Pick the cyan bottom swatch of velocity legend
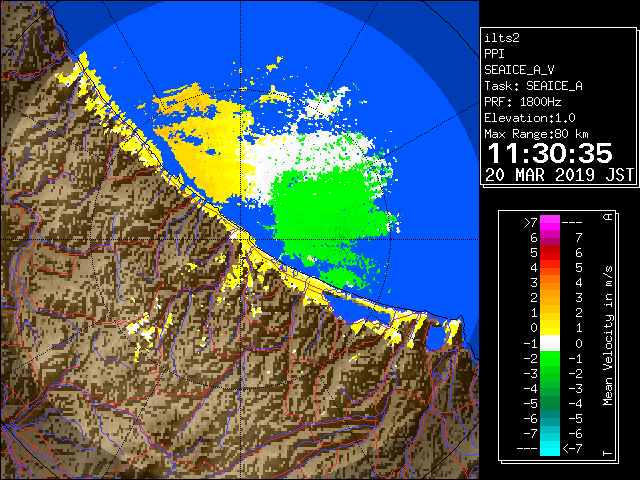The image size is (640, 480). pos(550,448)
